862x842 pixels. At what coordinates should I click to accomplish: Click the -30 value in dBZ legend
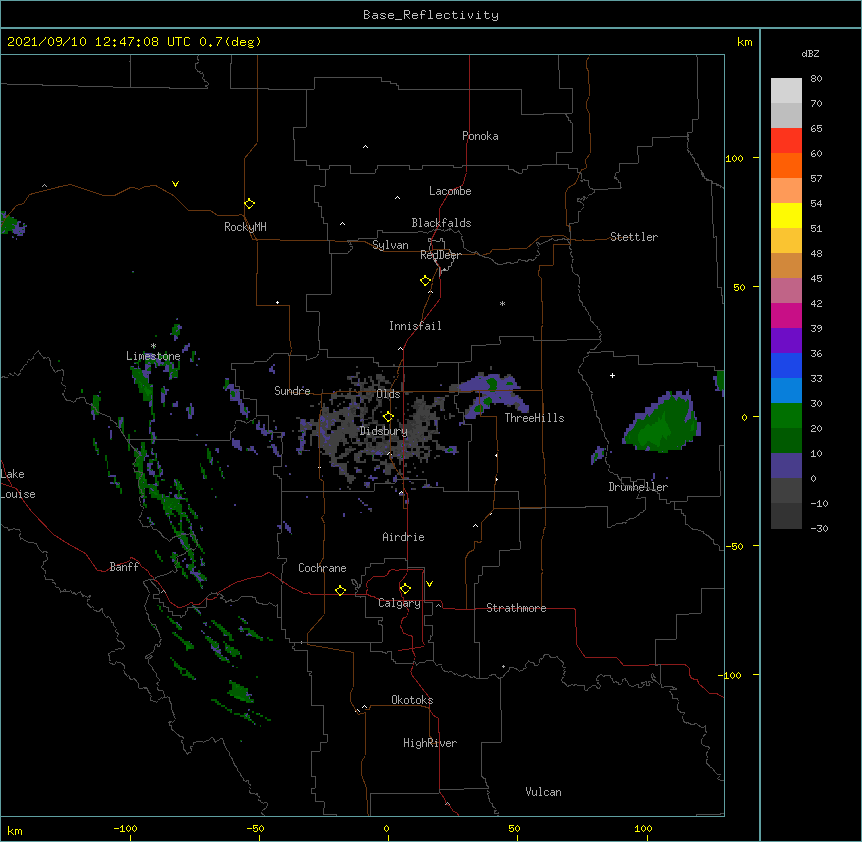(819, 528)
